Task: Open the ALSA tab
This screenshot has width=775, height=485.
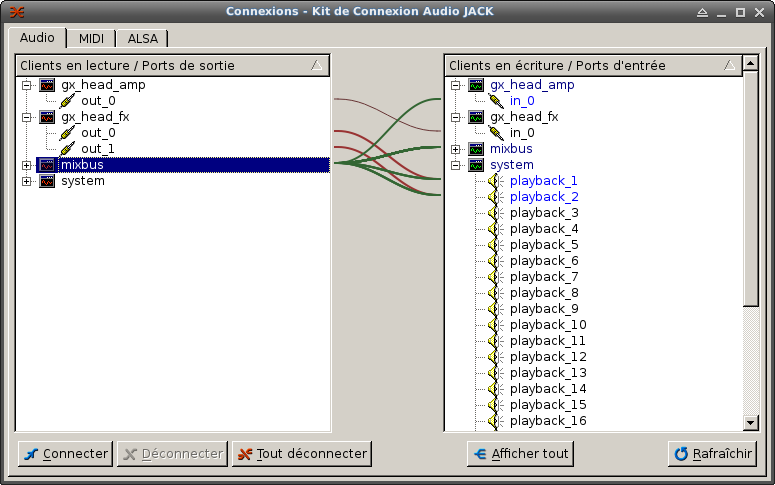Action: (142, 39)
